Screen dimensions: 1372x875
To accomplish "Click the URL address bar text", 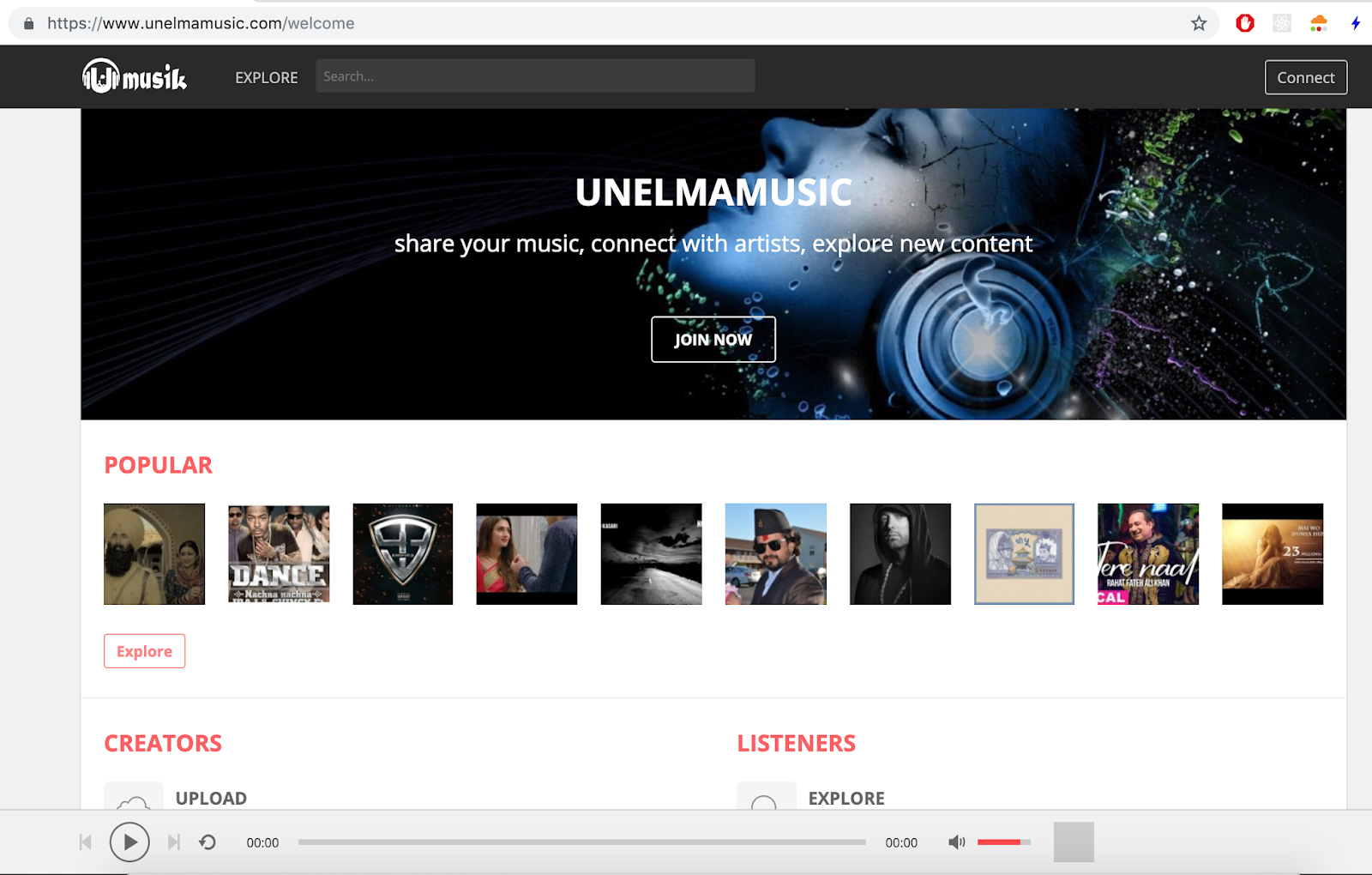I will 201,23.
